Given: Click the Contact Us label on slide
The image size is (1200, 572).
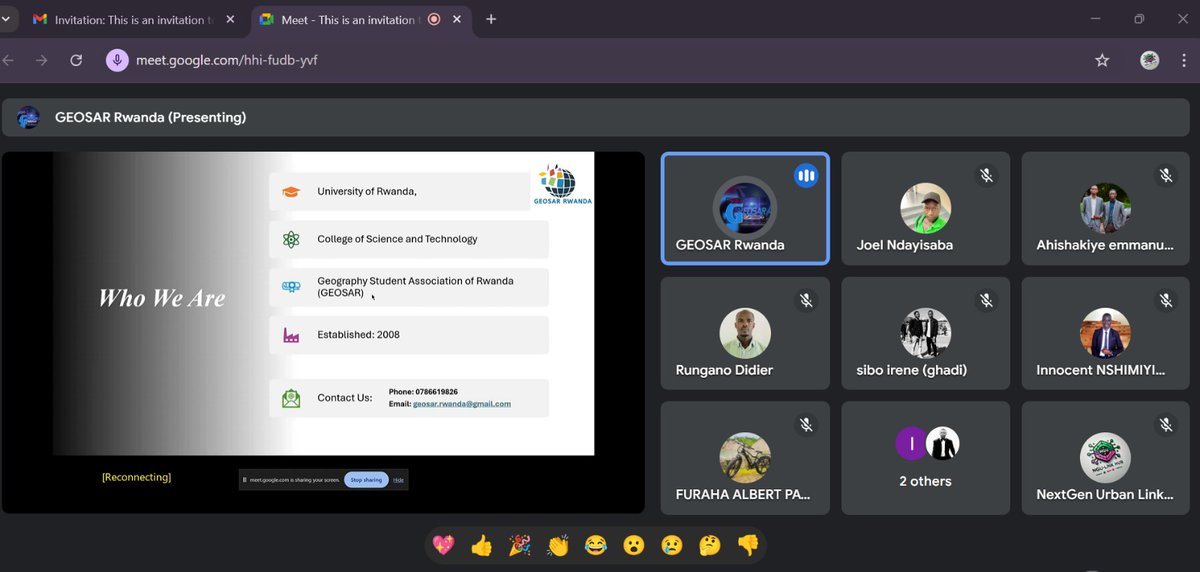Looking at the screenshot, I should point(345,398).
